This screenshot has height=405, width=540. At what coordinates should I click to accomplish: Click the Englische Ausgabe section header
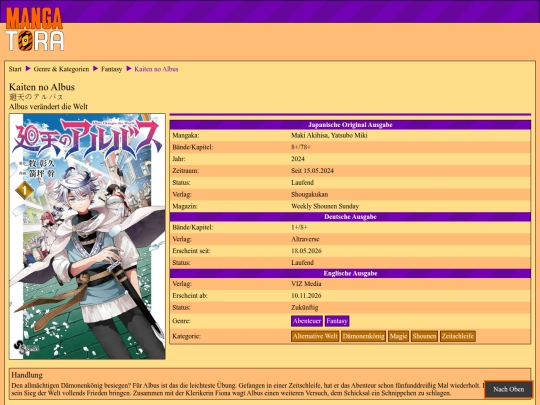pyautogui.click(x=350, y=273)
